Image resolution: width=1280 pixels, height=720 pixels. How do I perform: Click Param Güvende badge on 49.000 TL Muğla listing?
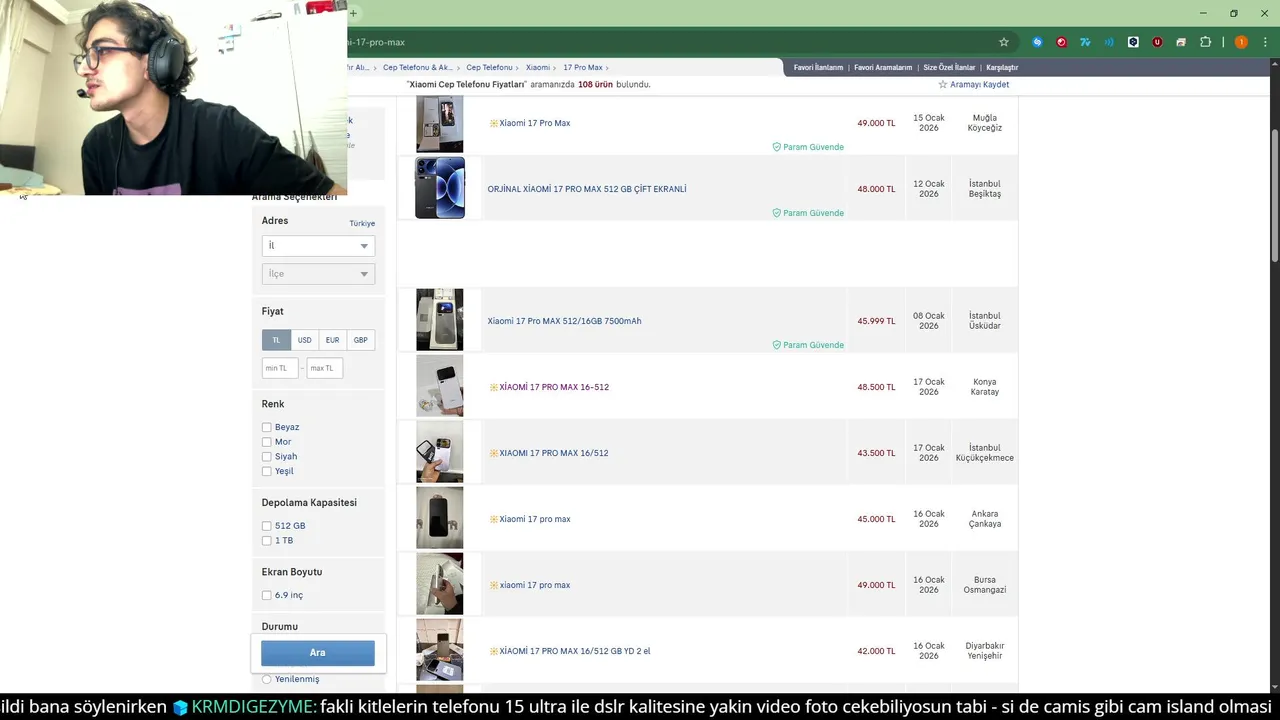(x=808, y=147)
